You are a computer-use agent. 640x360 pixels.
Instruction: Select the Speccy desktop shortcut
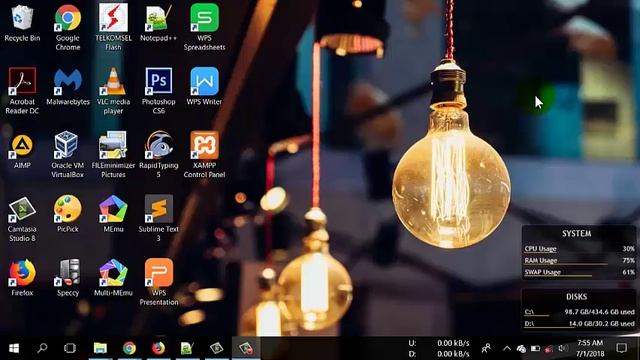[68, 278]
